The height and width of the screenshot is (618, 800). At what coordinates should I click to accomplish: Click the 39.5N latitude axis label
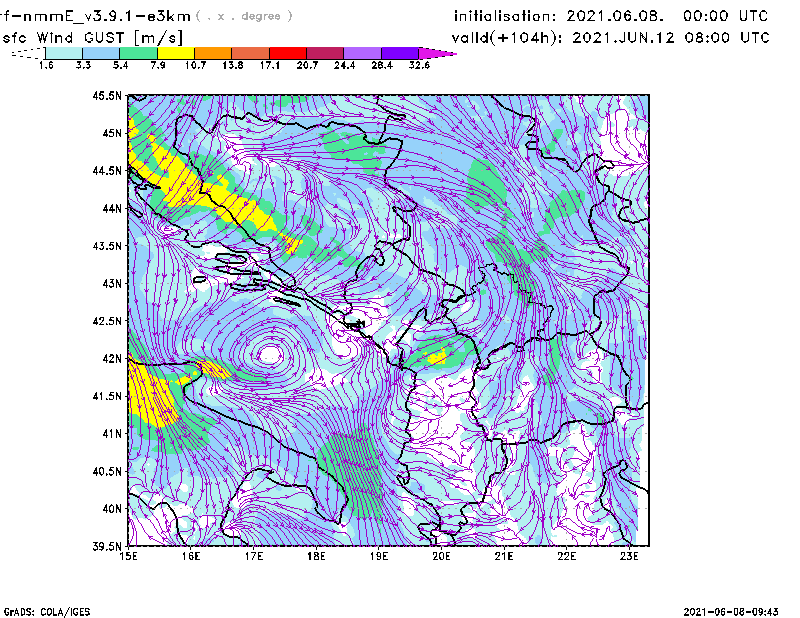[x=107, y=546]
